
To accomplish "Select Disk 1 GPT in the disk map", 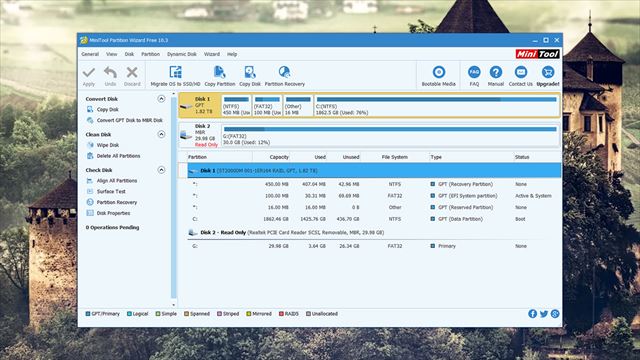I will click(200, 105).
